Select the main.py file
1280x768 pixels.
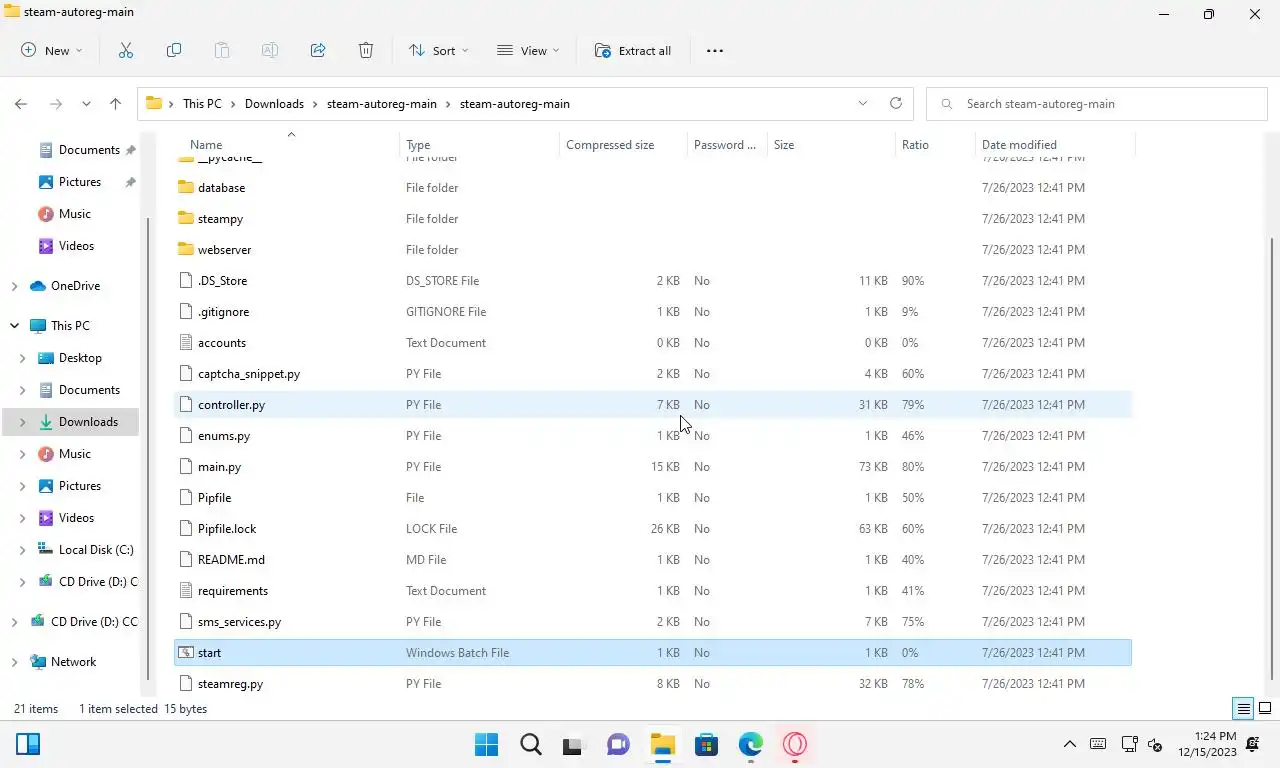(x=653, y=467)
